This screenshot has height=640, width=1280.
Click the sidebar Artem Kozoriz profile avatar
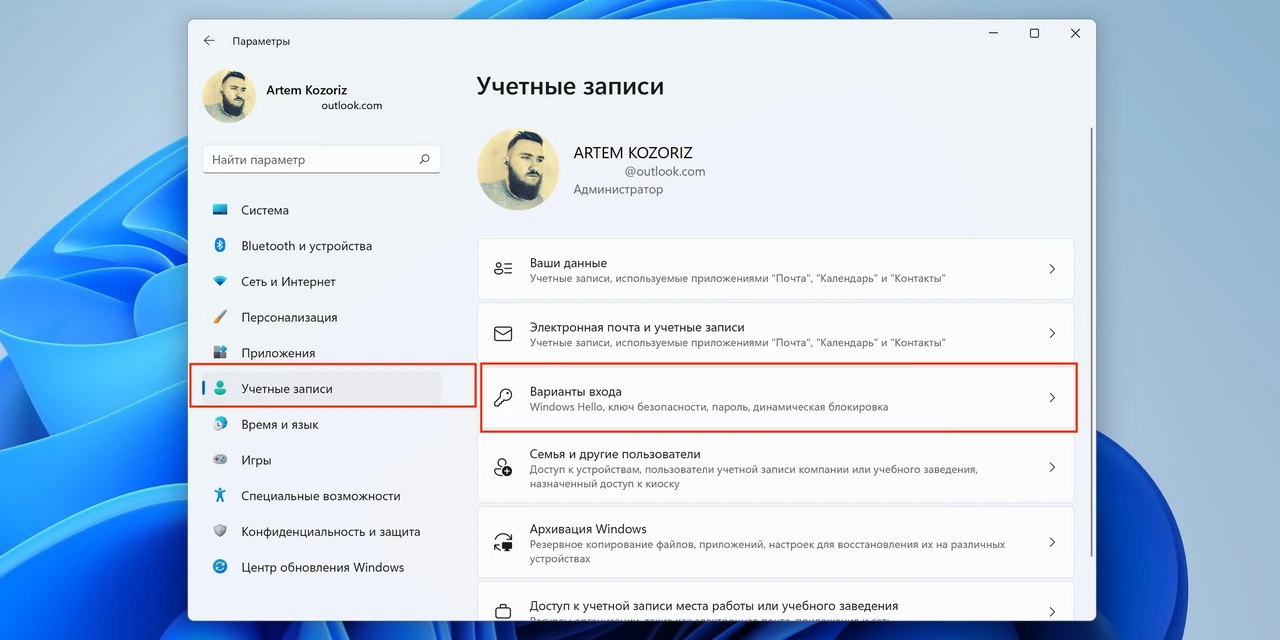click(x=229, y=96)
